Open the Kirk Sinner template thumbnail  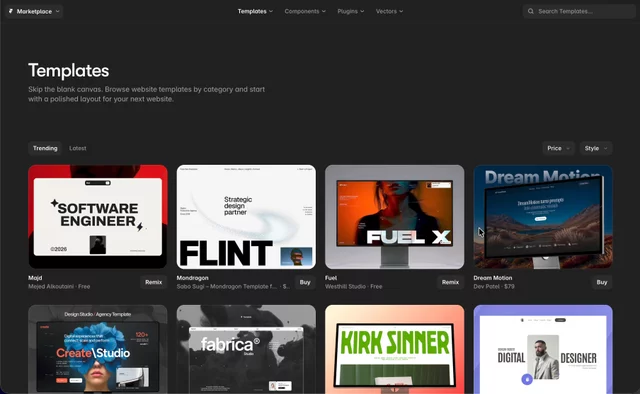coord(395,349)
